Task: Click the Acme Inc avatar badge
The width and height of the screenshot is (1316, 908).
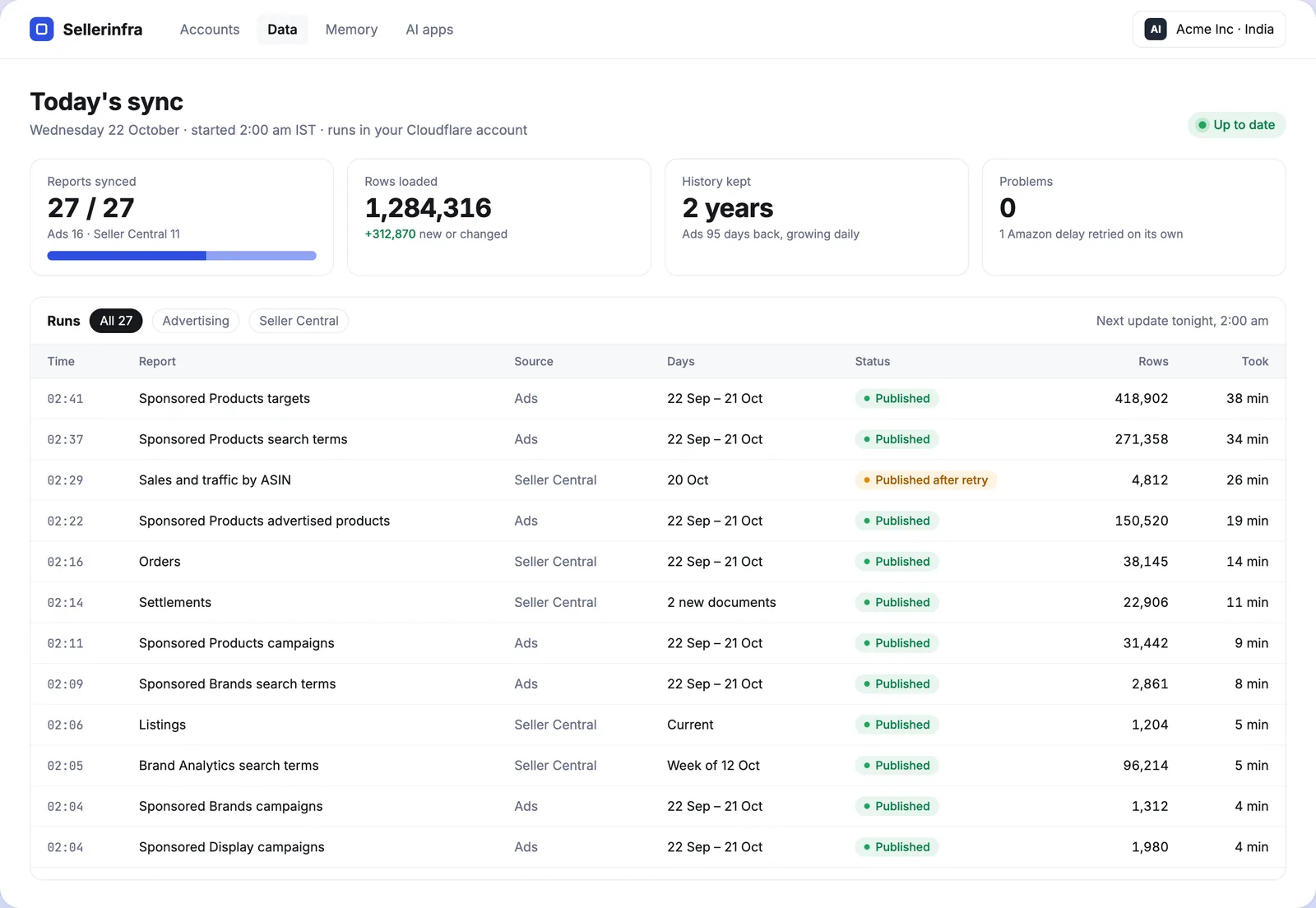Action: (x=1156, y=30)
